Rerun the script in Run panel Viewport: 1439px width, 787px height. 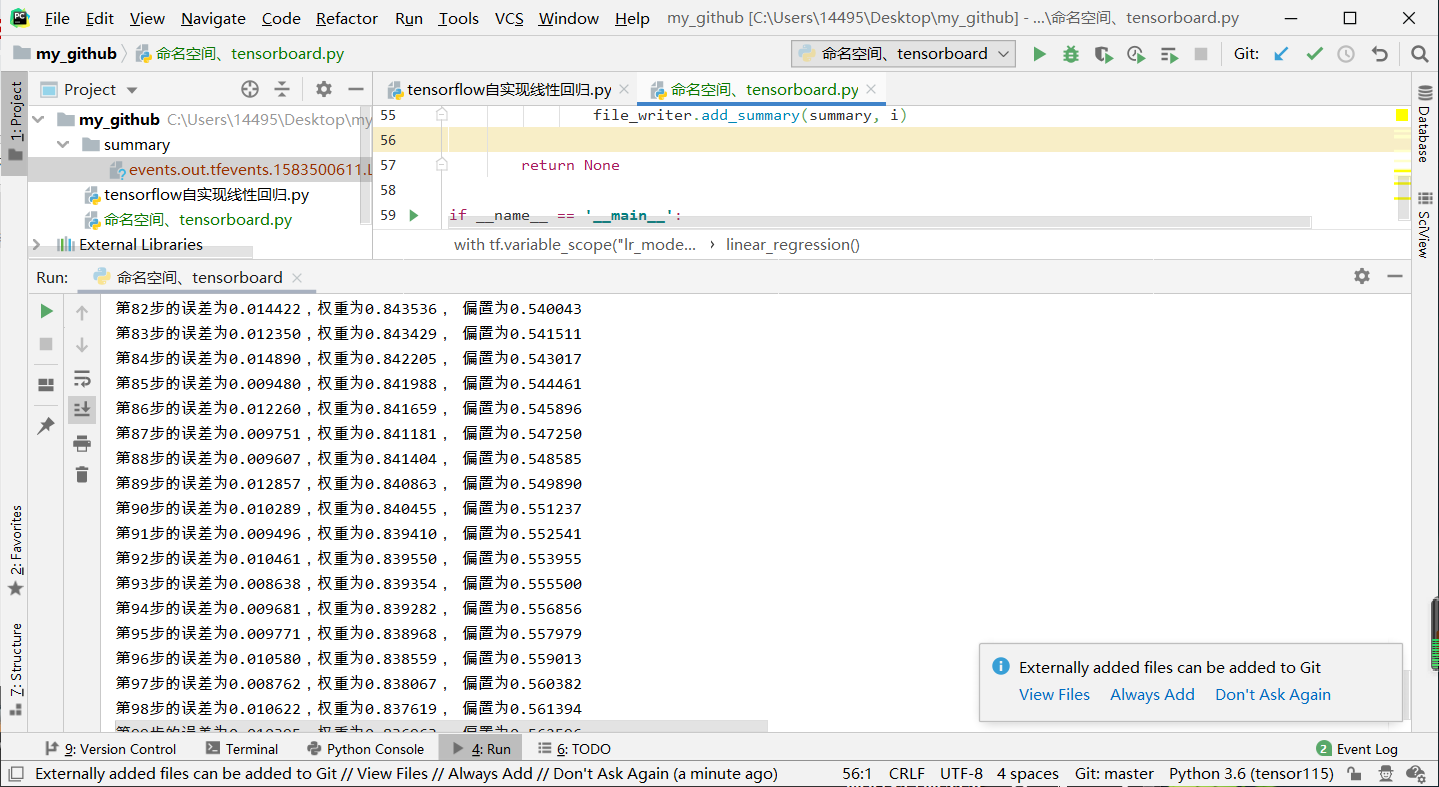[46, 312]
